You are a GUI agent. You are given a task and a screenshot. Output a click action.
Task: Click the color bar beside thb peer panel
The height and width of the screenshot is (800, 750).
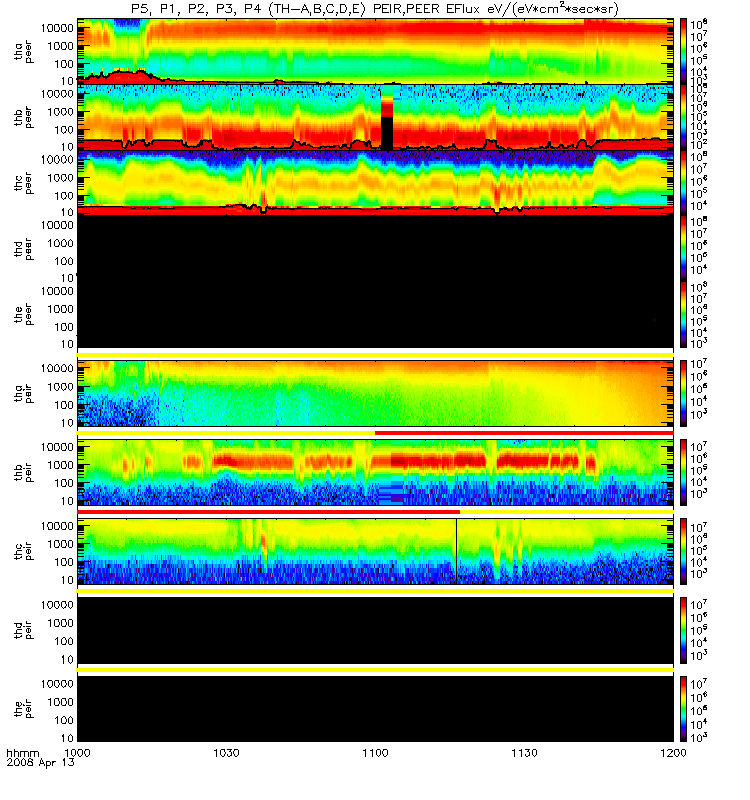point(683,117)
